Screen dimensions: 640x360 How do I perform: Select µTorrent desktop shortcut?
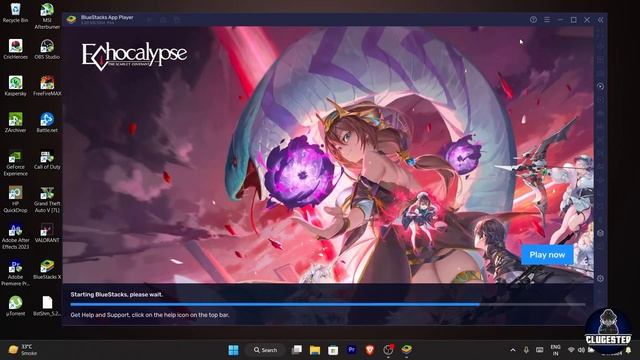tap(16, 306)
